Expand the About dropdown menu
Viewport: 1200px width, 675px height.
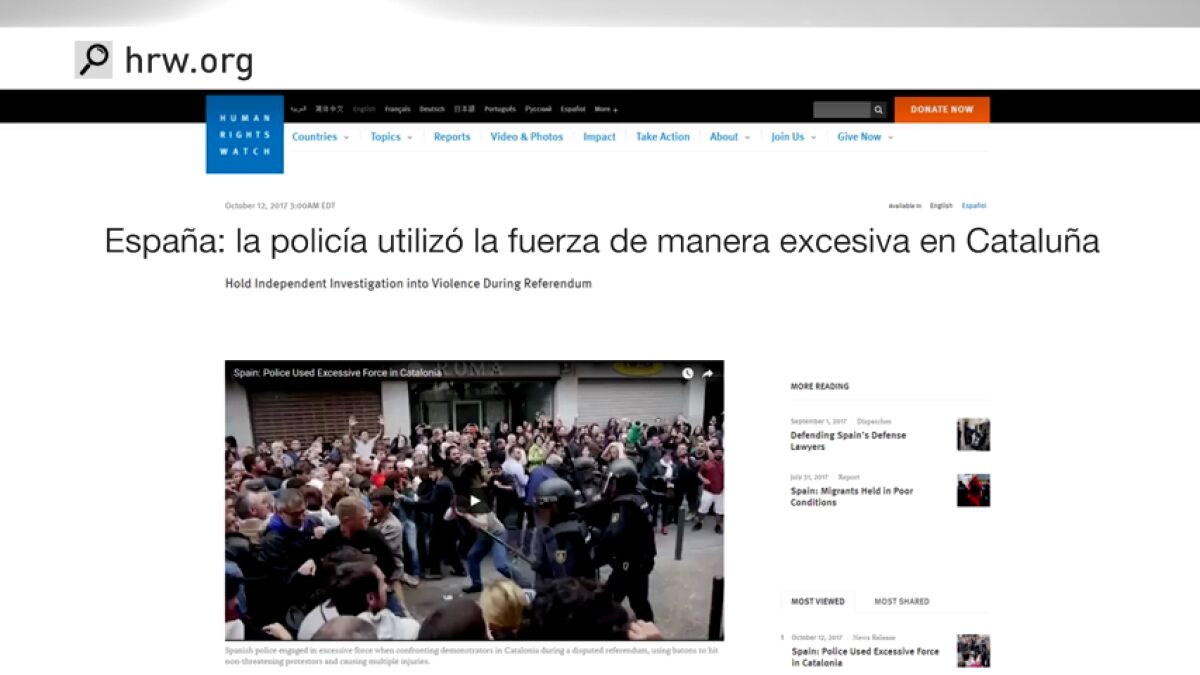click(729, 137)
